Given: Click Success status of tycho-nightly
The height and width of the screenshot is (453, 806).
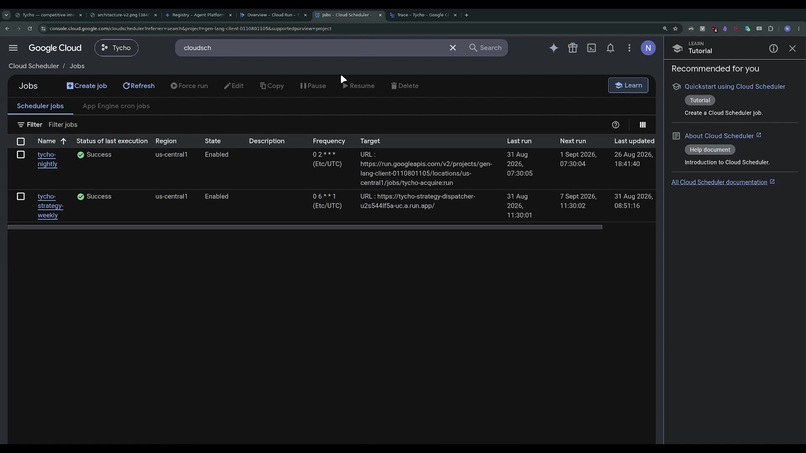Looking at the screenshot, I should 94,154.
